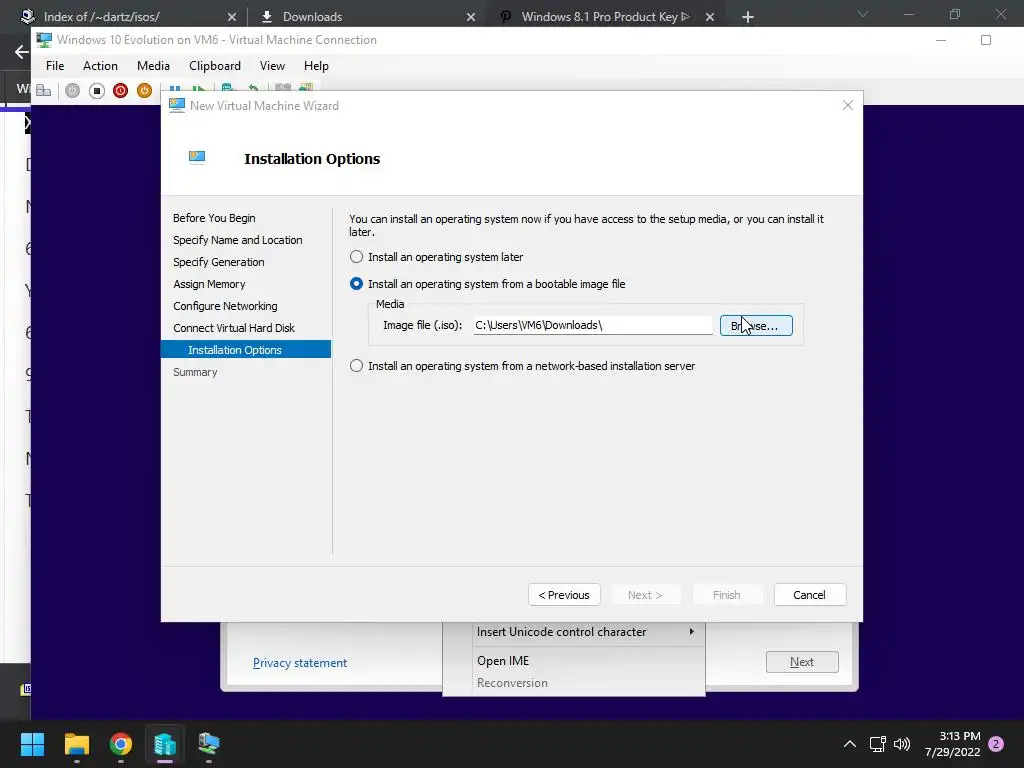Select Install an operating system later
This screenshot has height=768, width=1024.
(356, 257)
